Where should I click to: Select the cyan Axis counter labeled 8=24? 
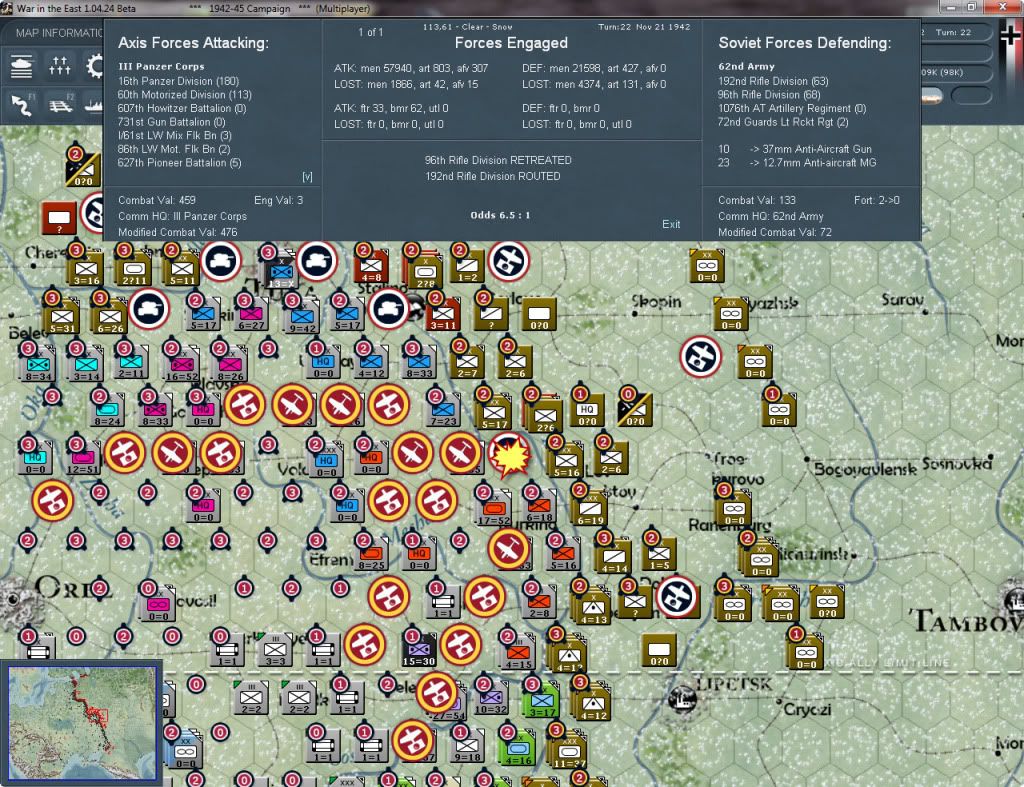coord(107,411)
